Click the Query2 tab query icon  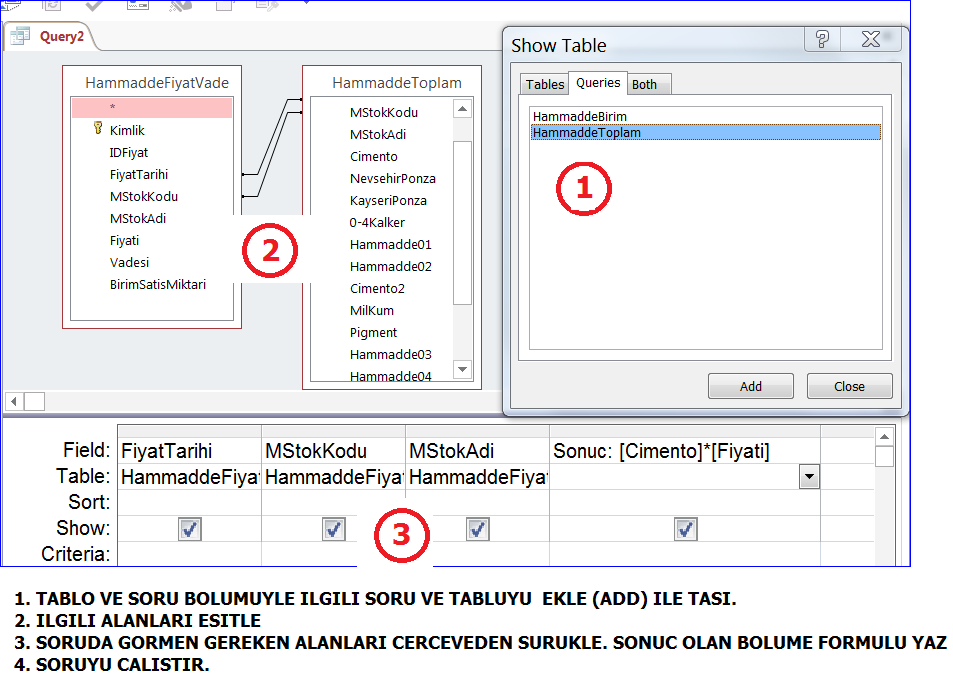(x=20, y=37)
